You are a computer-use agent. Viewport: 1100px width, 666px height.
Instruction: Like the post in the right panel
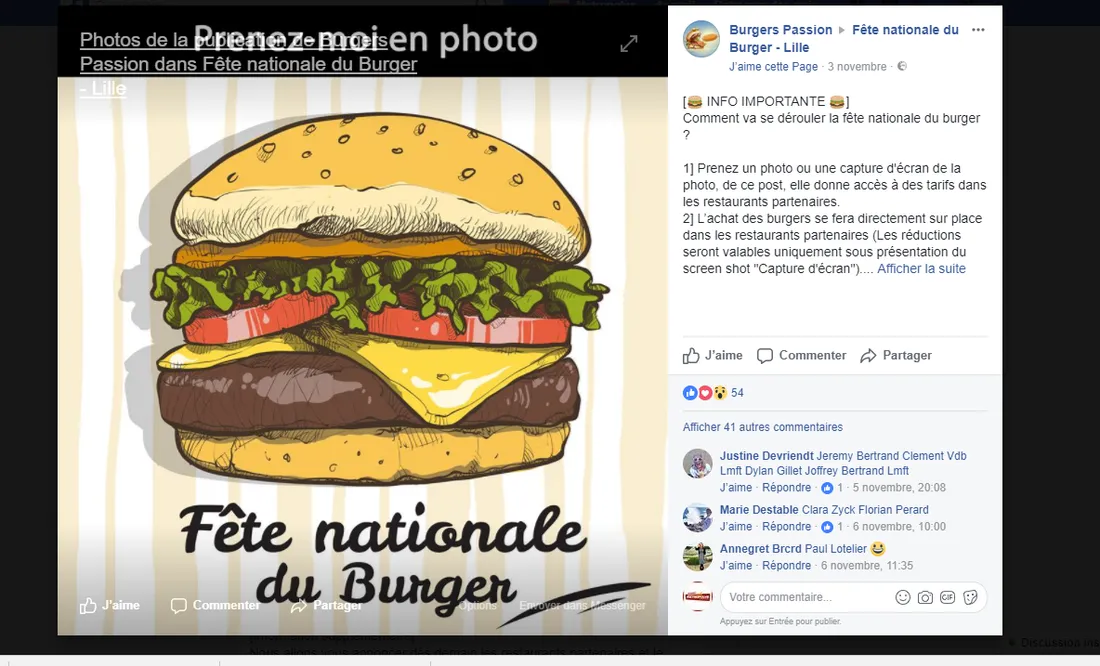click(713, 355)
